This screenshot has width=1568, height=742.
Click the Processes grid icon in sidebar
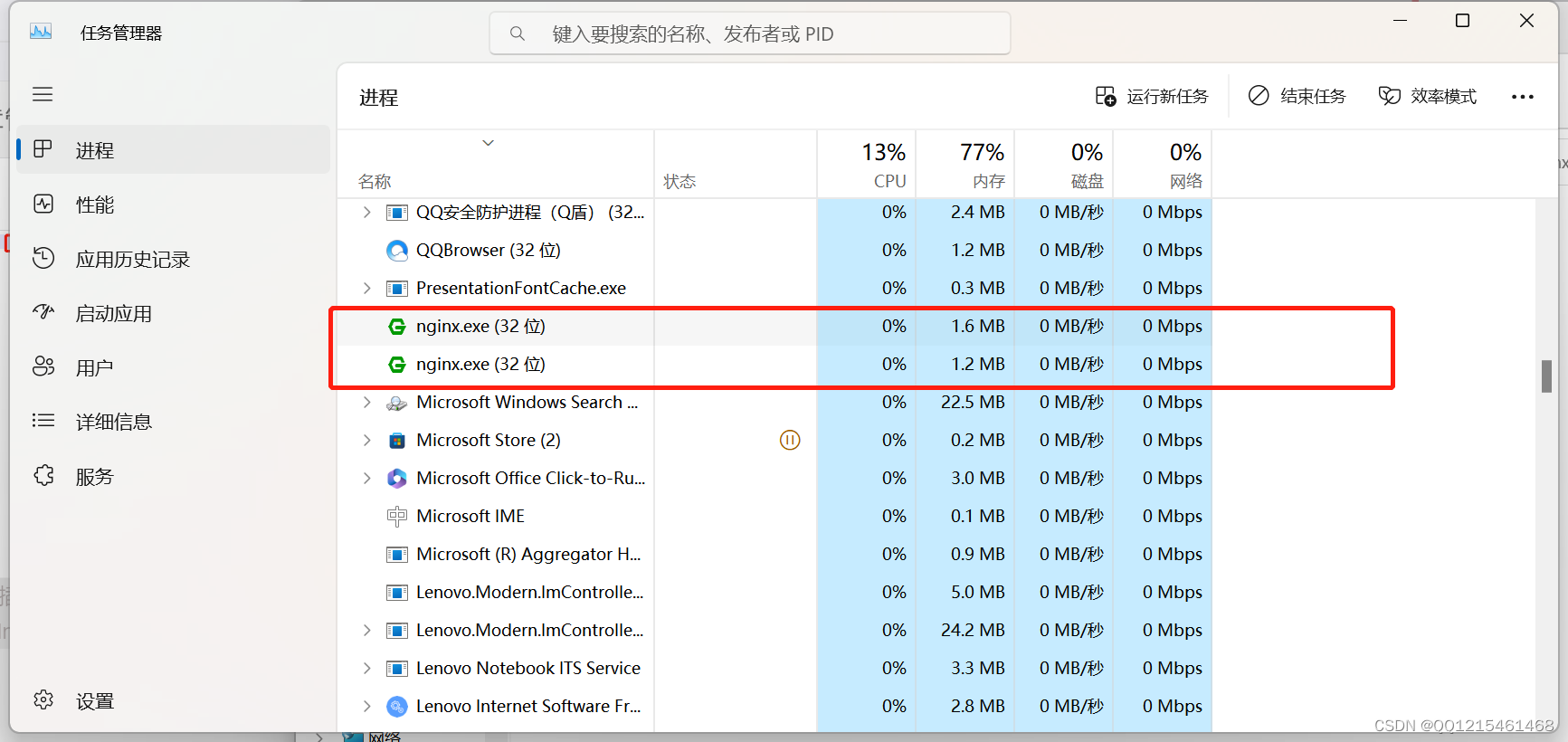click(x=43, y=149)
